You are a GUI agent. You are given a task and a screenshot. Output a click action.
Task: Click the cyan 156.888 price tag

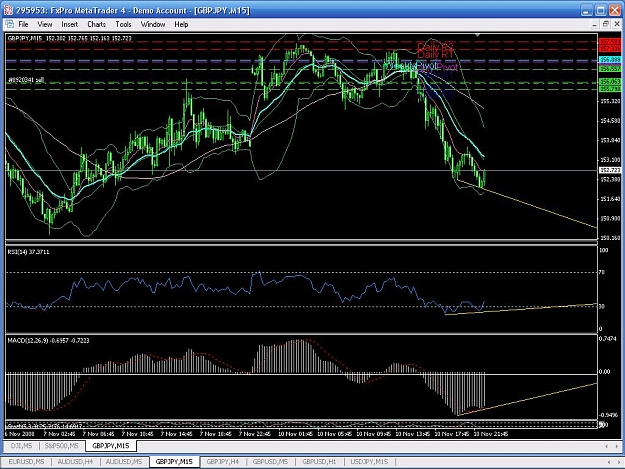[609, 59]
